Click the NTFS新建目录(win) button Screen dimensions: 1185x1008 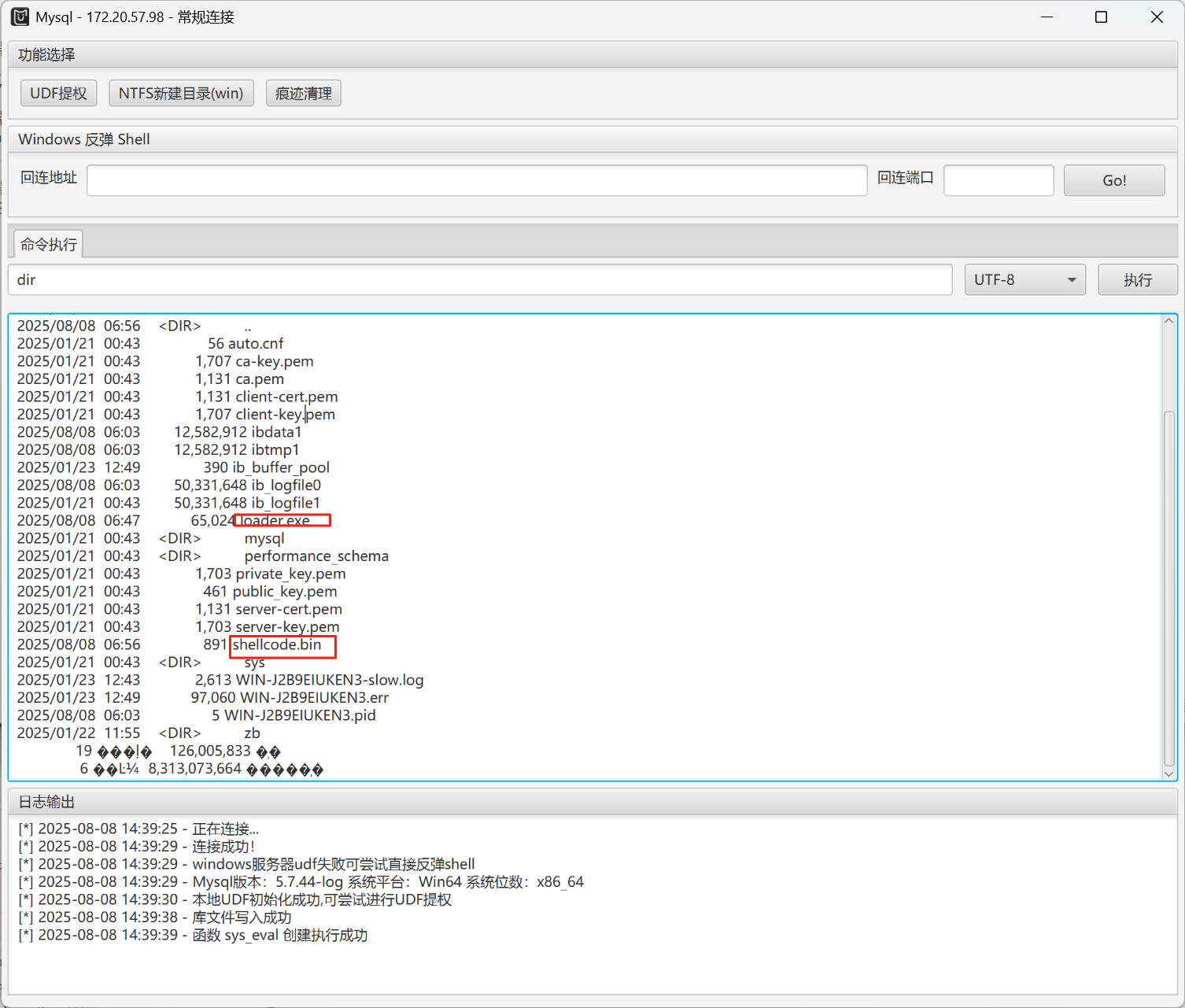pos(181,93)
